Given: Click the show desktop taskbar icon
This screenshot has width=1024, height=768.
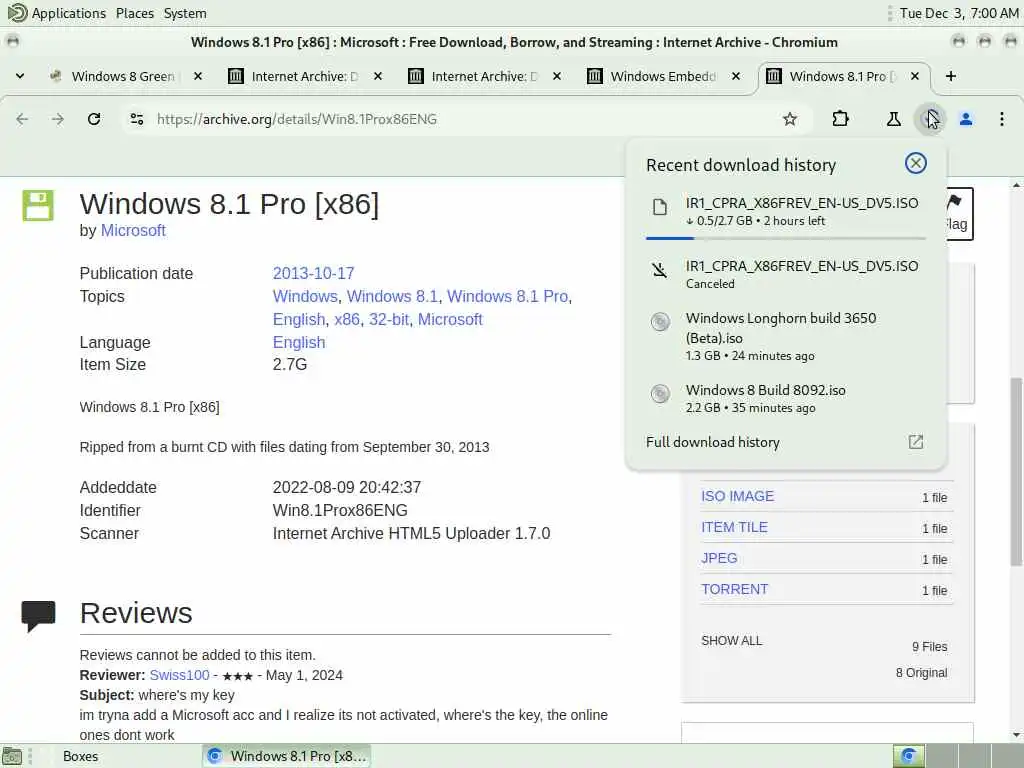Looking at the screenshot, I should pyautogui.click(x=12, y=756).
